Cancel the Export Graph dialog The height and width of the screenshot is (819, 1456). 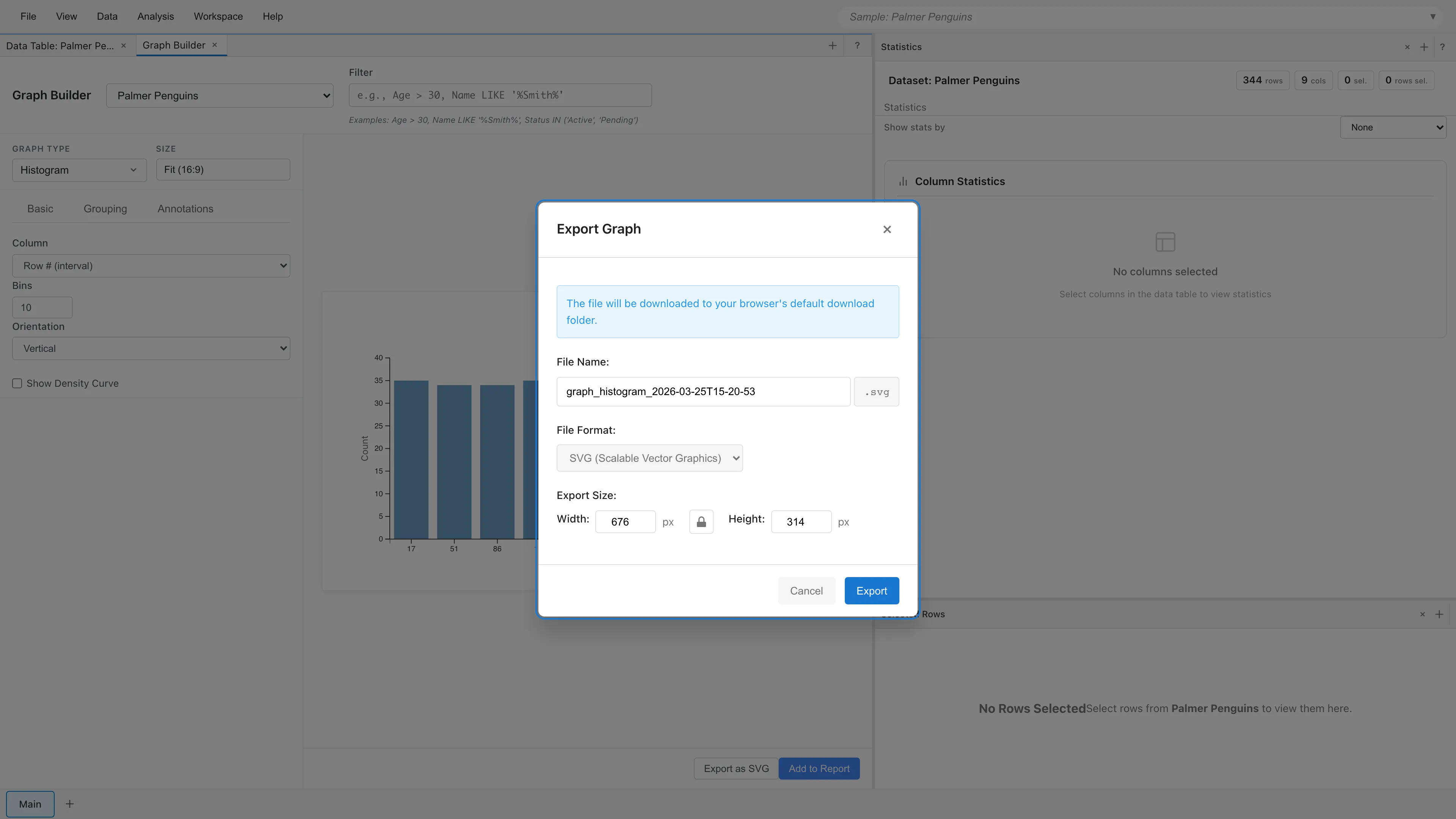click(806, 591)
